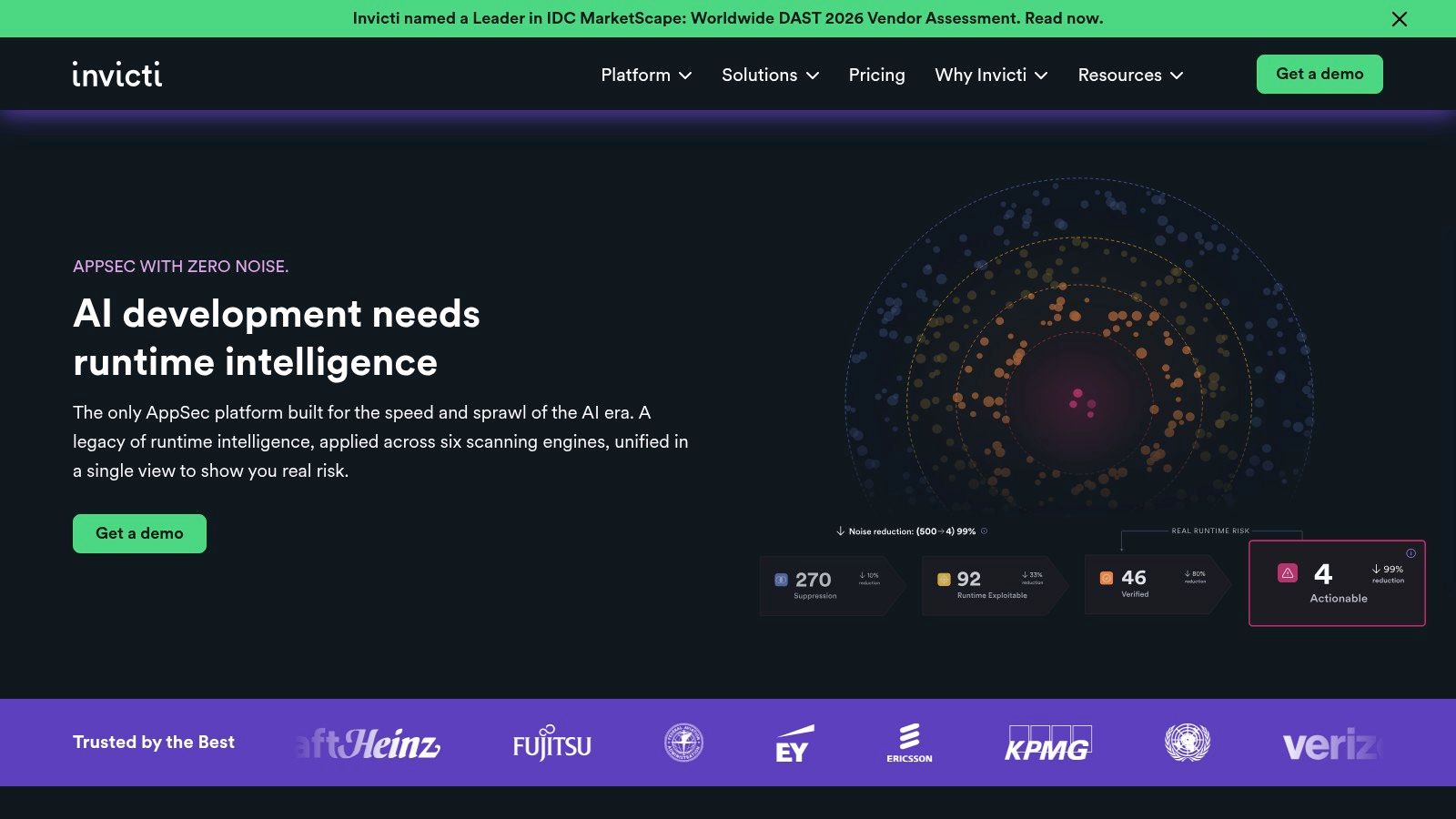
Task: Click the "Trusted by the Best" label
Action: coord(154,742)
